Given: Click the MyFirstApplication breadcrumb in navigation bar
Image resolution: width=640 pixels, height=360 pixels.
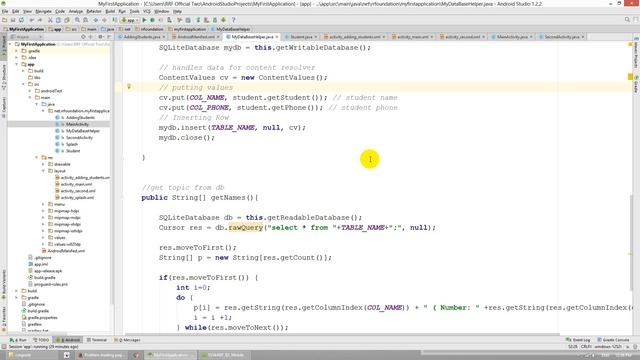Looking at the screenshot, I should (x=23, y=29).
